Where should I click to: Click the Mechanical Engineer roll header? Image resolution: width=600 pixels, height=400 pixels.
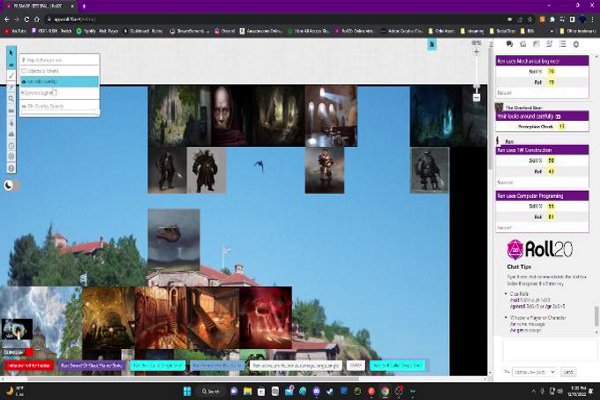542,61
